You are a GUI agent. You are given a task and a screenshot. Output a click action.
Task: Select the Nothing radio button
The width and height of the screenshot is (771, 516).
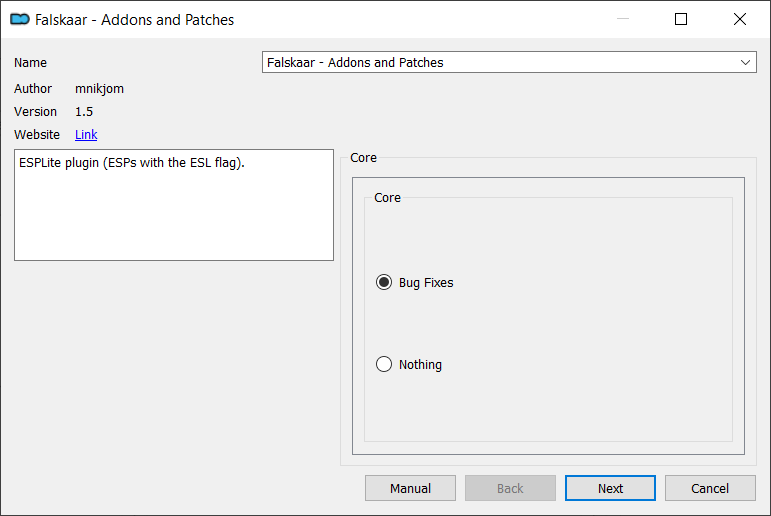point(384,364)
